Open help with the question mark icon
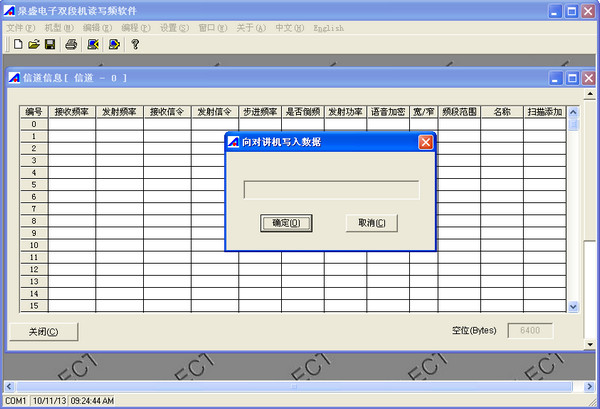The width and height of the screenshot is (600, 409). click(x=135, y=44)
